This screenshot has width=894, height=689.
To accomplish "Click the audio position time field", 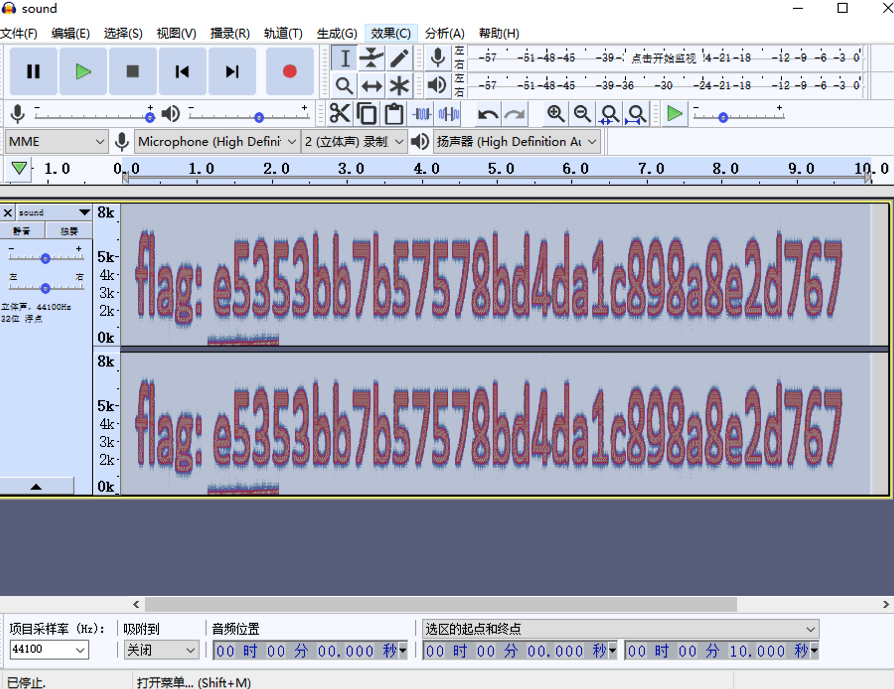I will pos(306,651).
